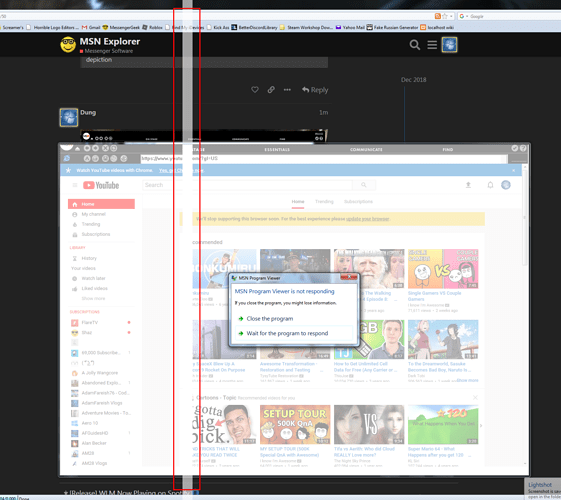Open the YouTube guide hamburger icon

pos(75,185)
